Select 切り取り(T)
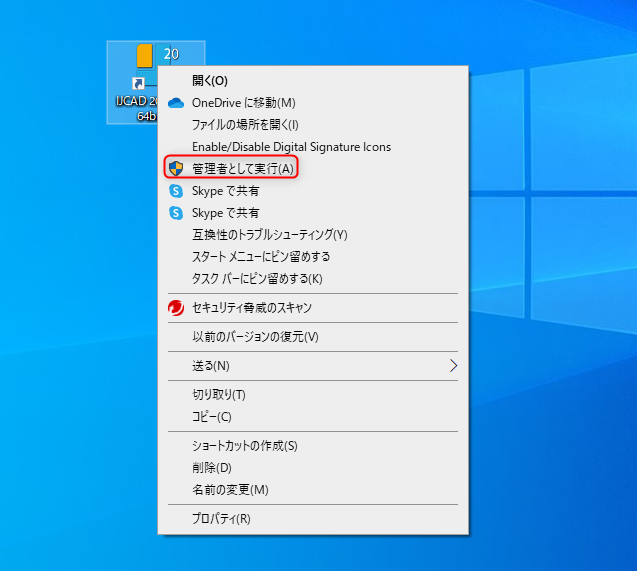Screen dimensions: 637x571 point(313,395)
